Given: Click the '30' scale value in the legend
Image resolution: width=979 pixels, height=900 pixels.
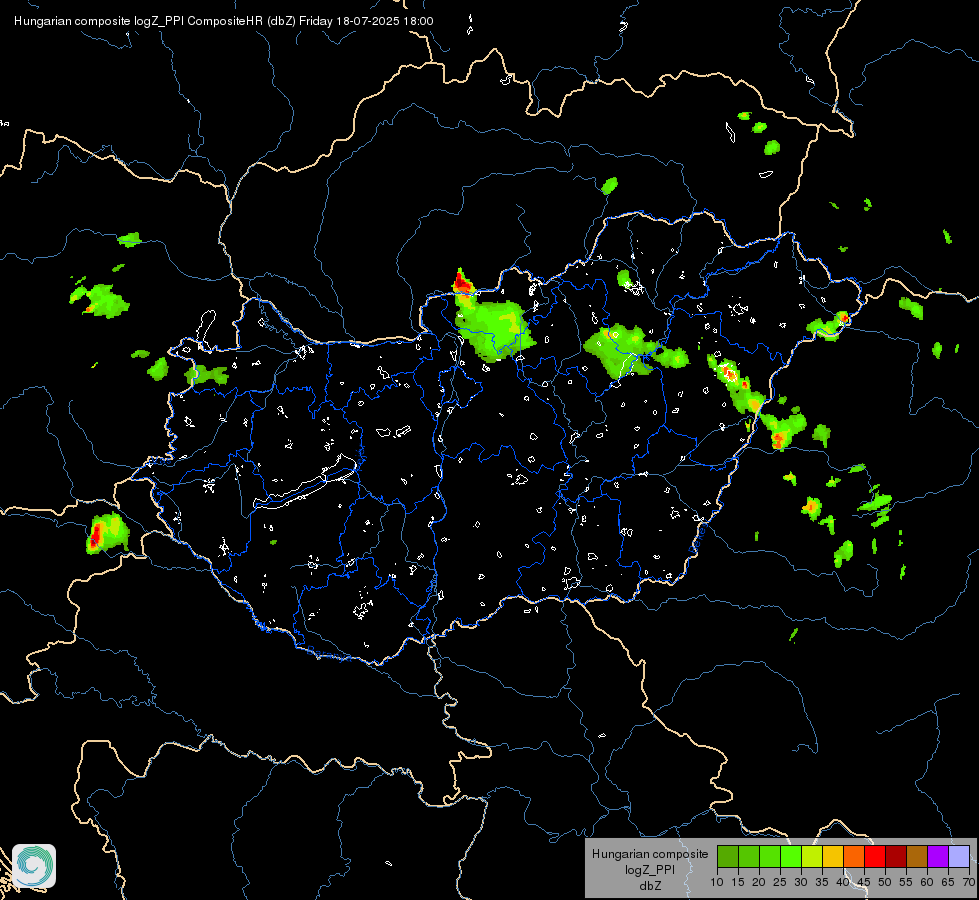Looking at the screenshot, I should coord(801,883).
